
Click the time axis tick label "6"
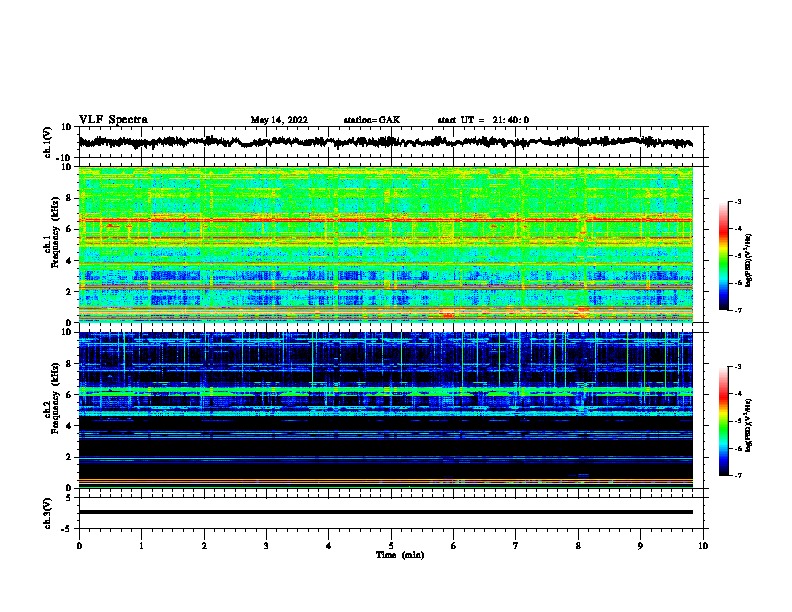click(x=454, y=545)
